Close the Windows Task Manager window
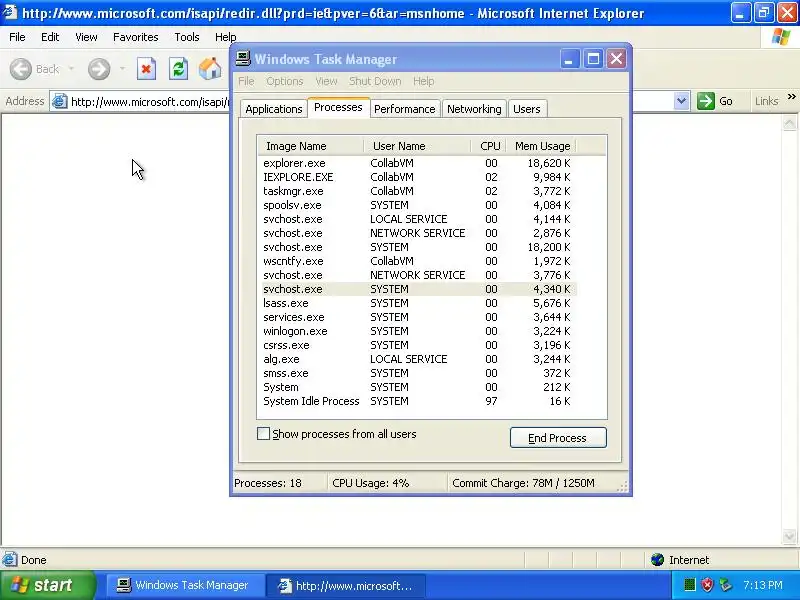The height and width of the screenshot is (600, 800). (x=616, y=59)
